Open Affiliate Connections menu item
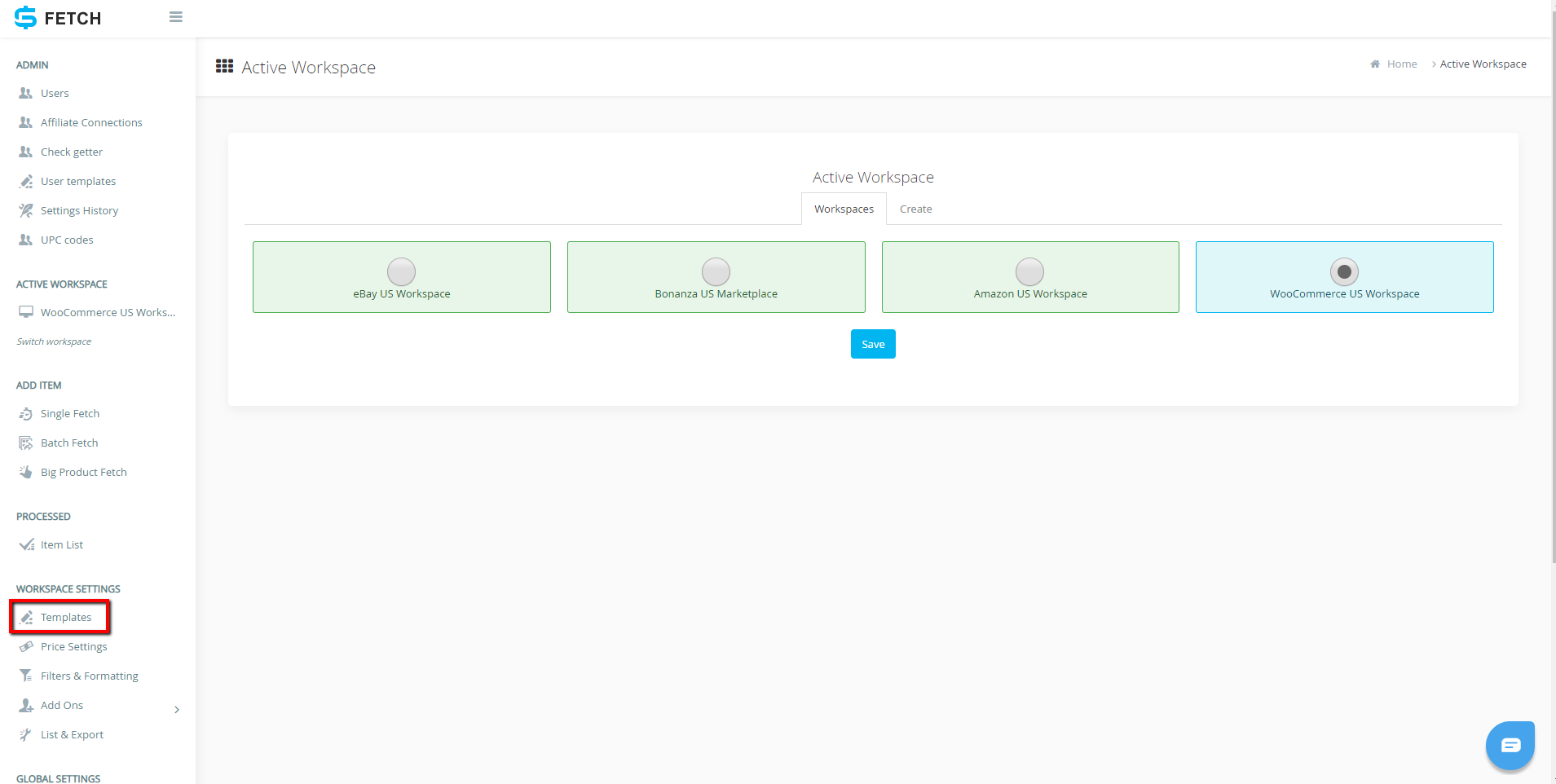The image size is (1556, 784). [91, 122]
